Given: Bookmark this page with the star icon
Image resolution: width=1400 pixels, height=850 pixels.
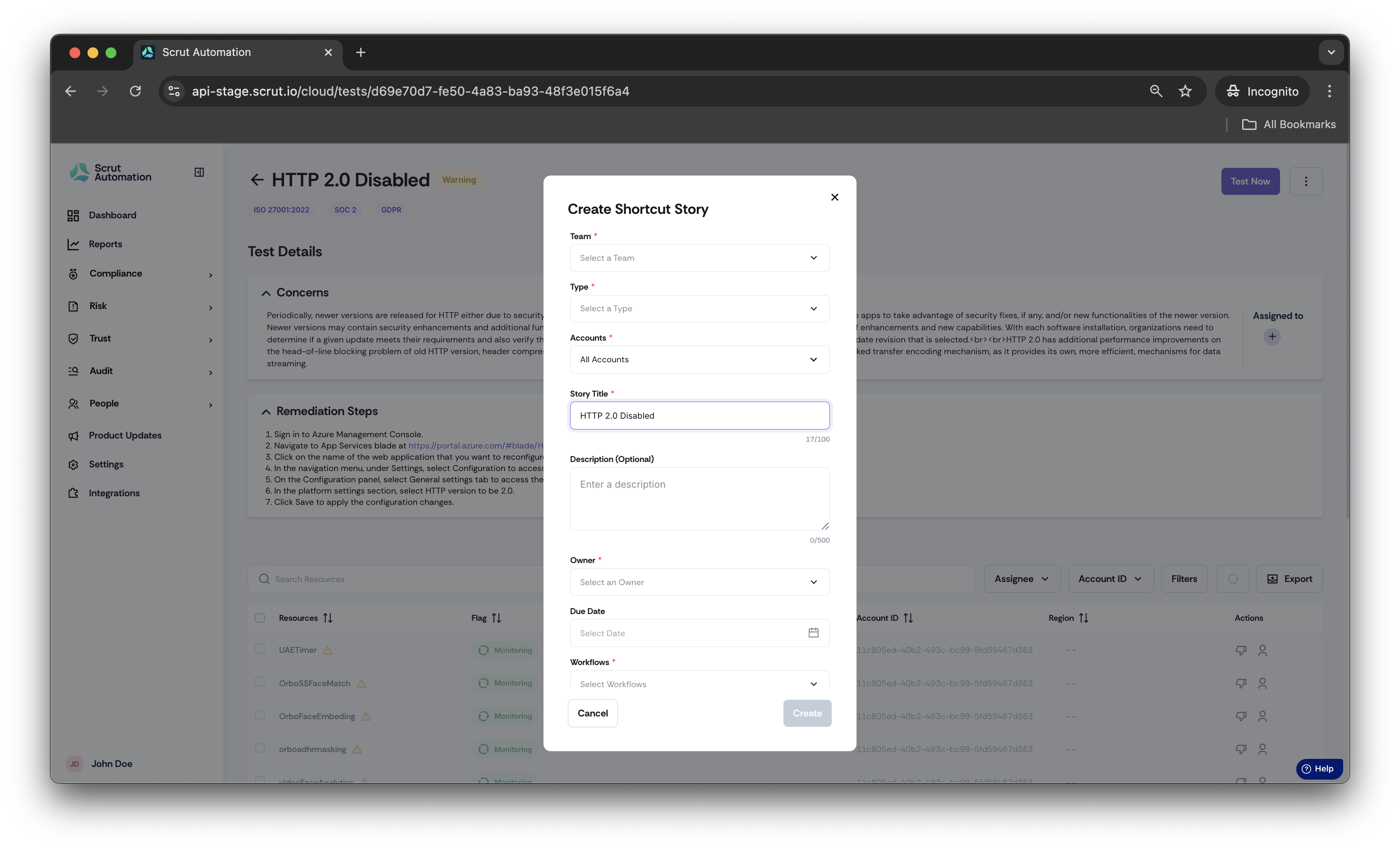Looking at the screenshot, I should [x=1185, y=91].
